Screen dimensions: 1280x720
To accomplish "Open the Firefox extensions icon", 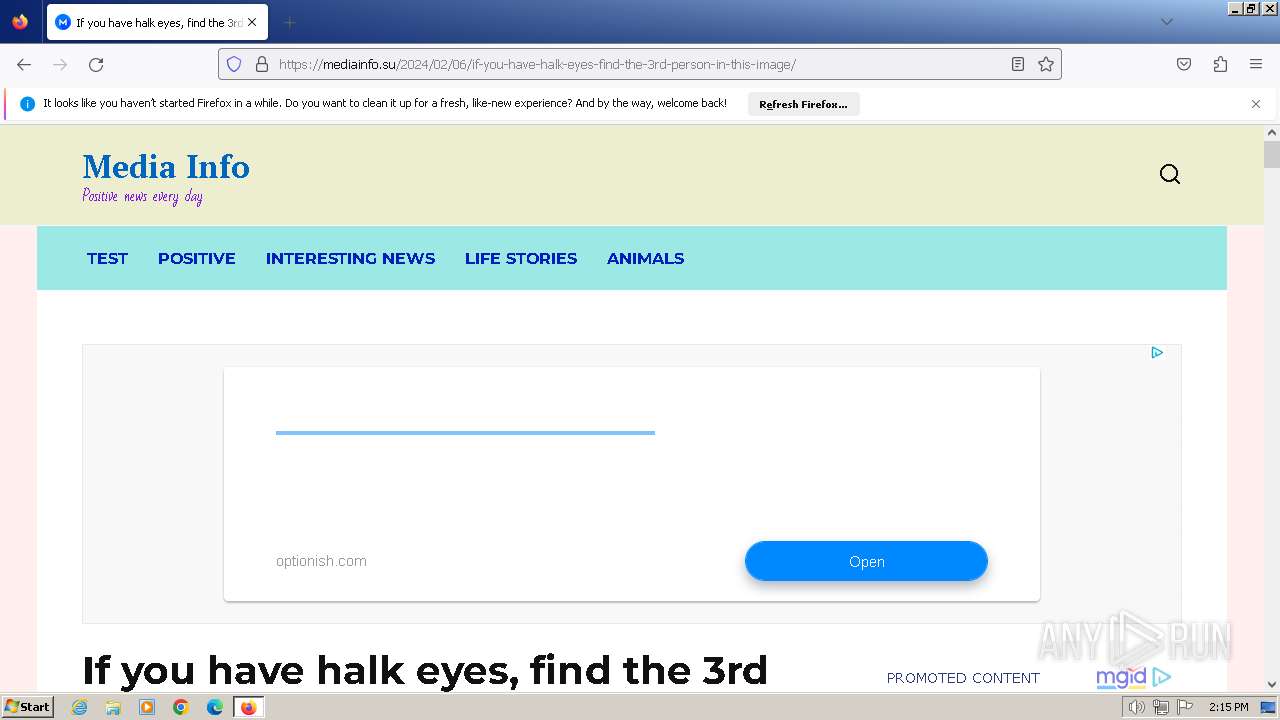I will click(1220, 64).
